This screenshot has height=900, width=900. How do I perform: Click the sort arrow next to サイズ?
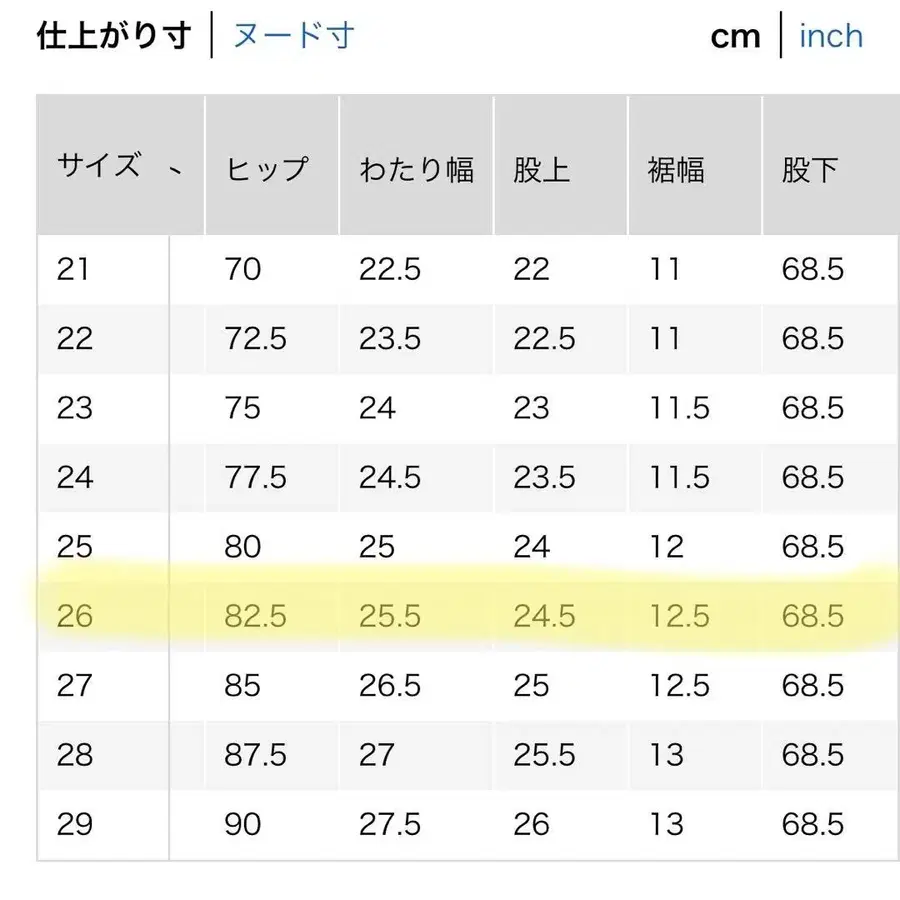(x=174, y=172)
